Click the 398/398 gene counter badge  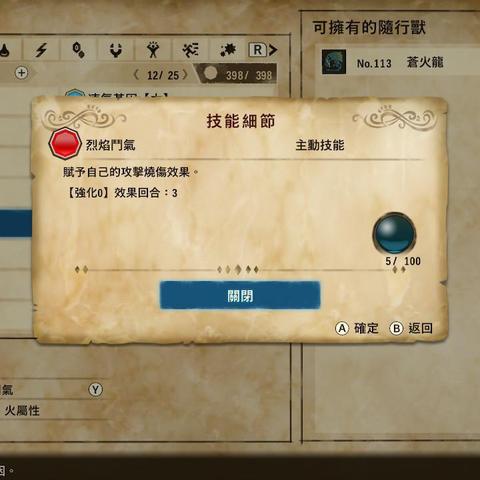pyautogui.click(x=238, y=74)
